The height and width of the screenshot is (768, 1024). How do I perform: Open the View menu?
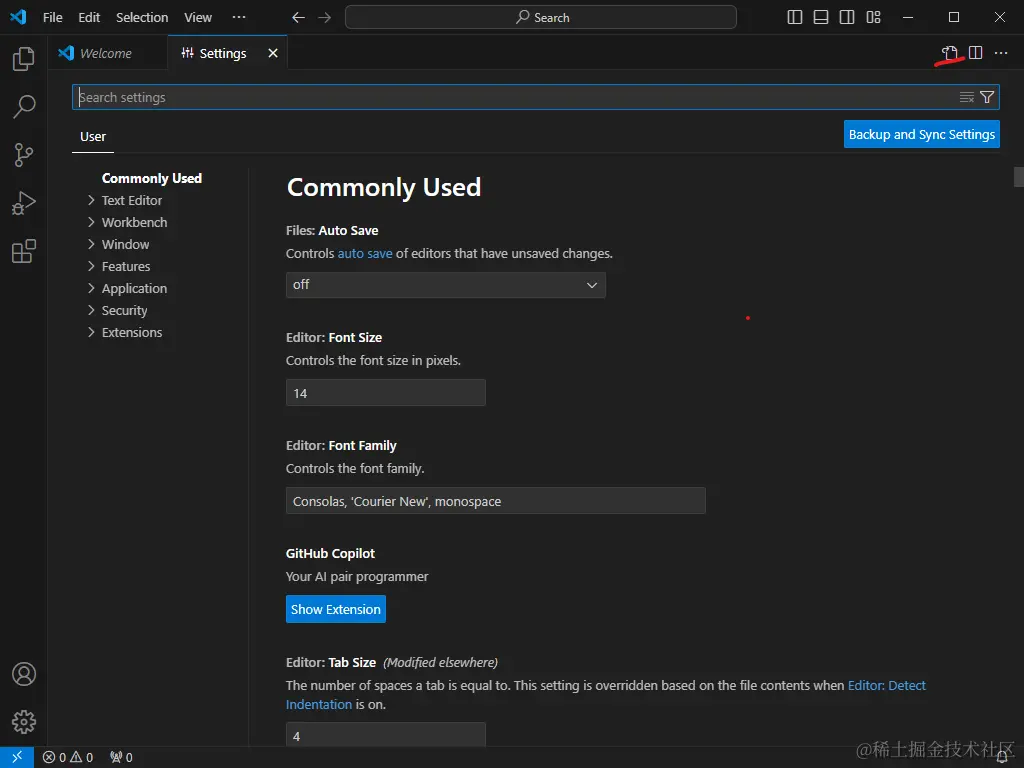pyautogui.click(x=198, y=18)
